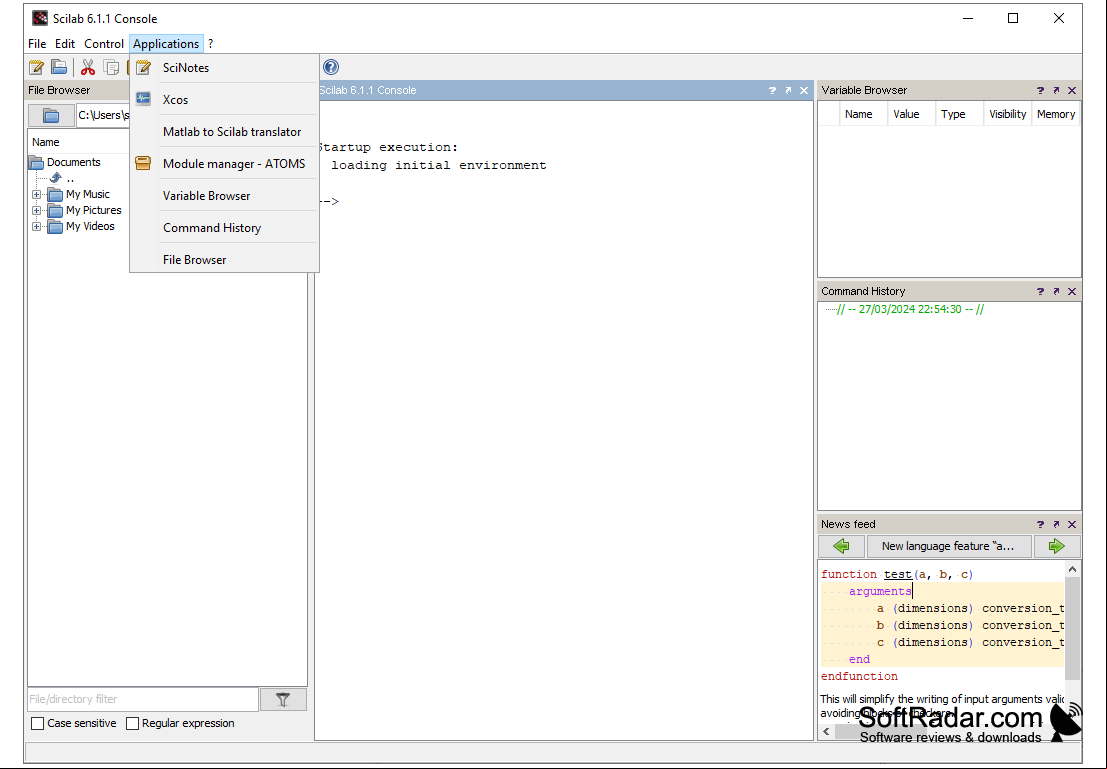Click the 'New language feature' news title button
The height and width of the screenshot is (769, 1107).
pos(948,546)
